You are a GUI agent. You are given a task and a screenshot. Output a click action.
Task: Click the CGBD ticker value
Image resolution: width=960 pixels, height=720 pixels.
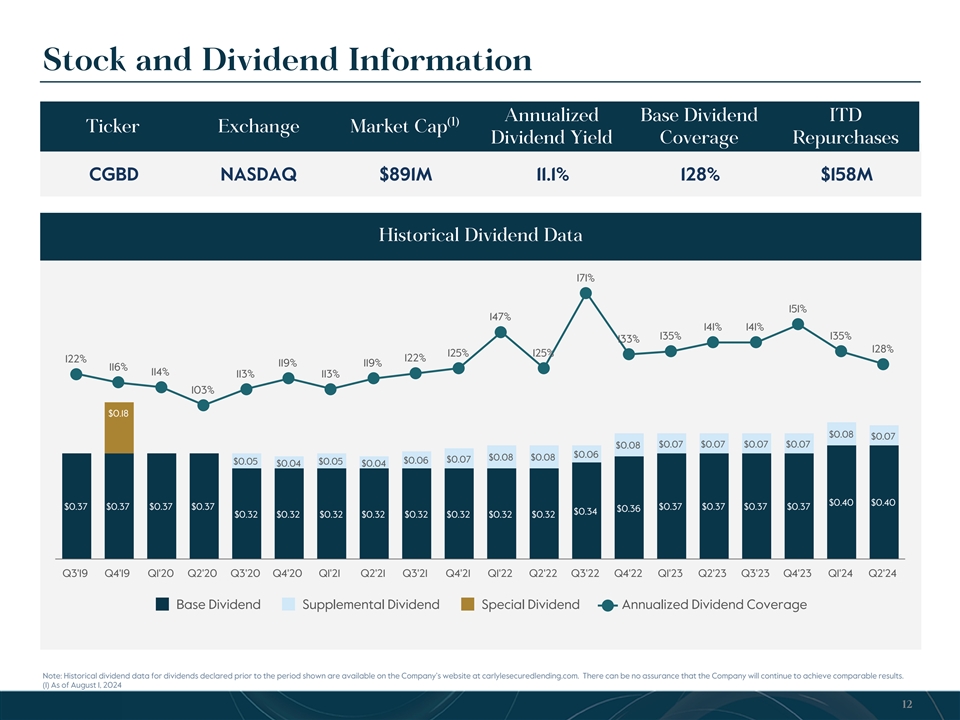pyautogui.click(x=113, y=175)
